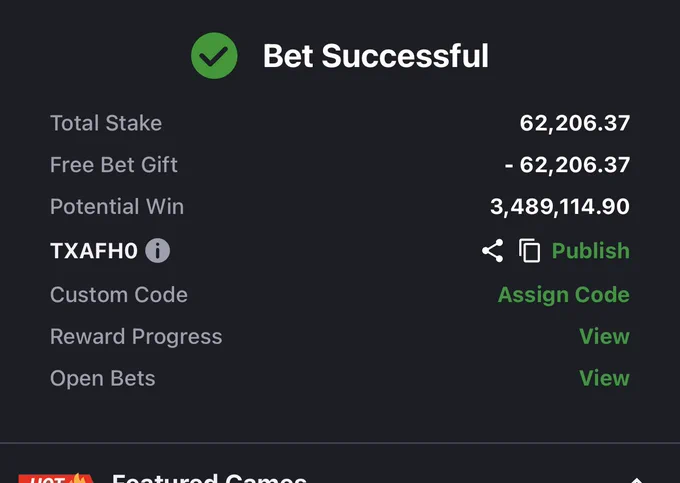Copy the booking code with copy icon

pos(530,251)
